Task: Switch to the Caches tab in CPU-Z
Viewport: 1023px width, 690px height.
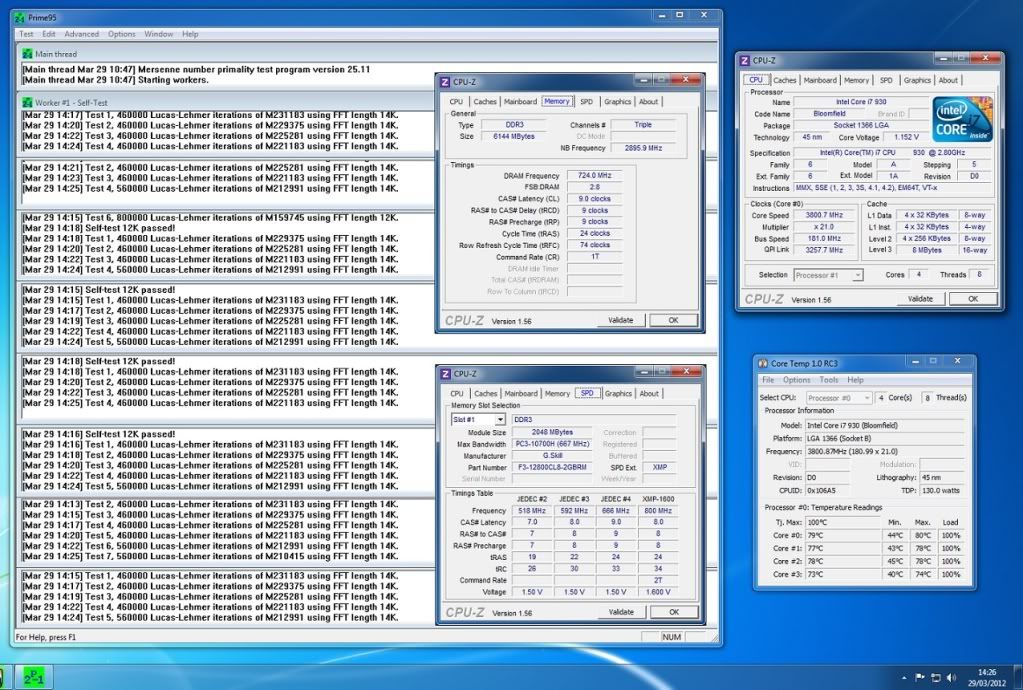Action: coord(783,80)
